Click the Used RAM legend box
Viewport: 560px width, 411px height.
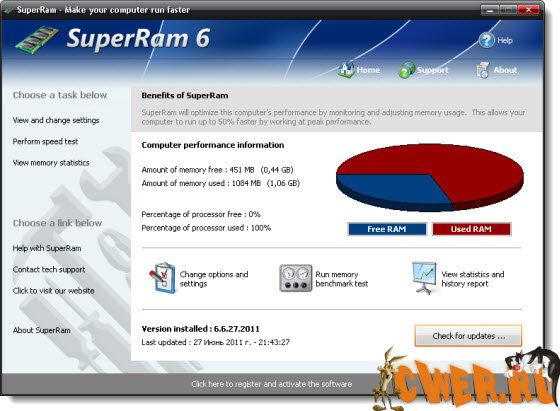tap(471, 229)
